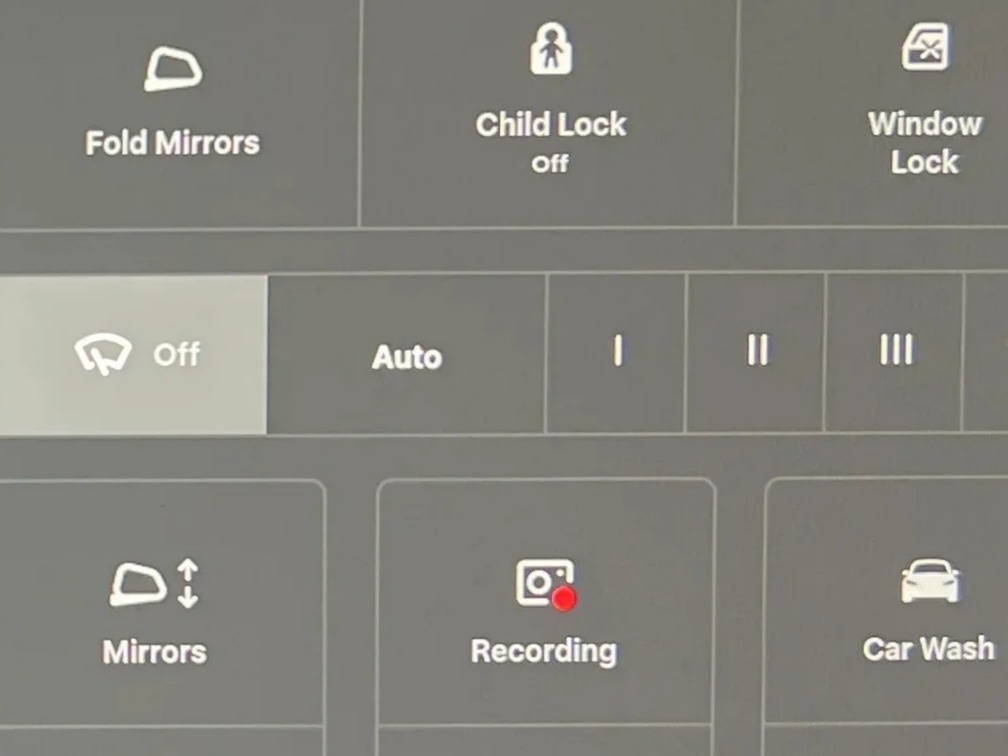This screenshot has height=756, width=1008.
Task: Click the Fold Mirrors text label
Action: (x=173, y=143)
